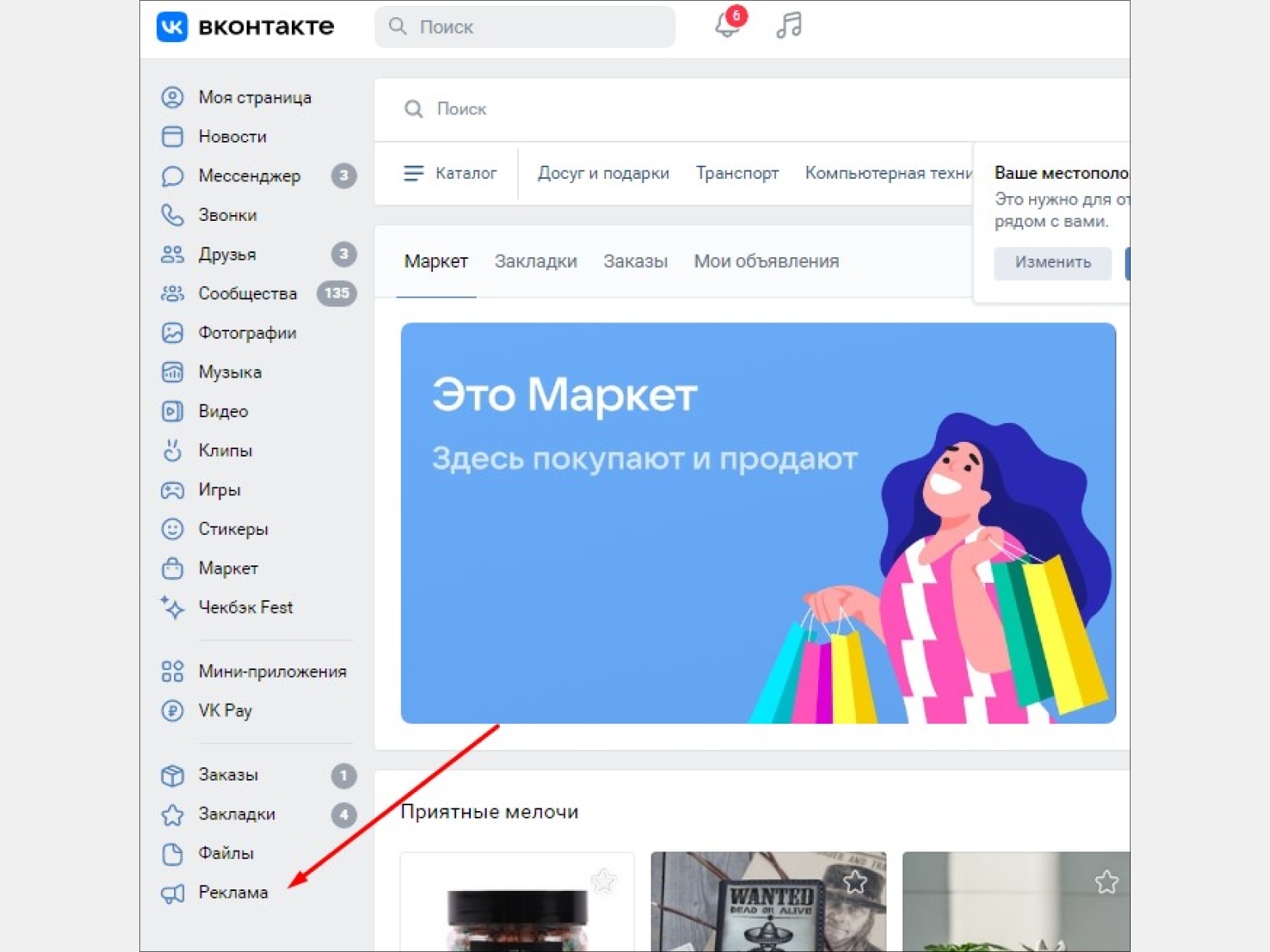Open the music note icon in header

788,26
